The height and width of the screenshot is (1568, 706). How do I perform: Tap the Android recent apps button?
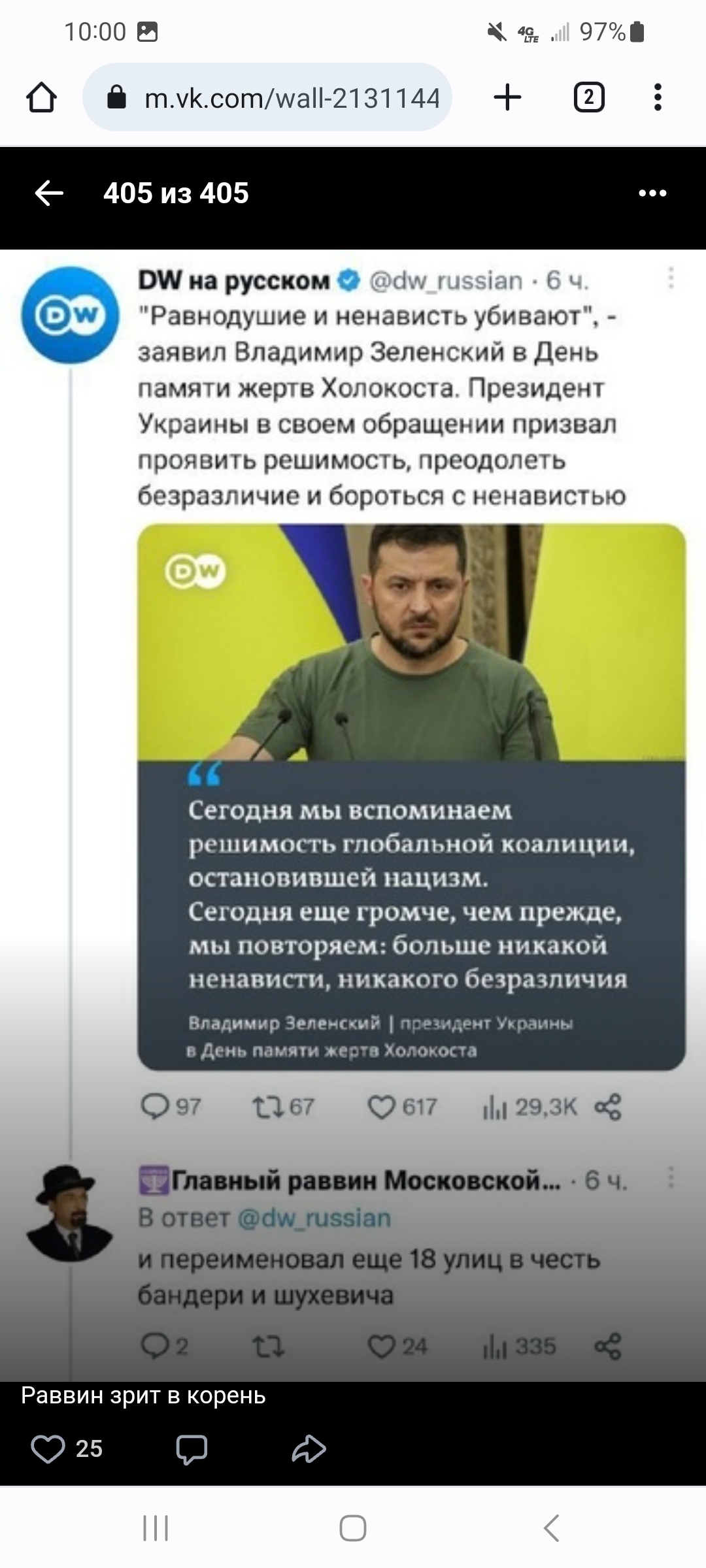156,1528
